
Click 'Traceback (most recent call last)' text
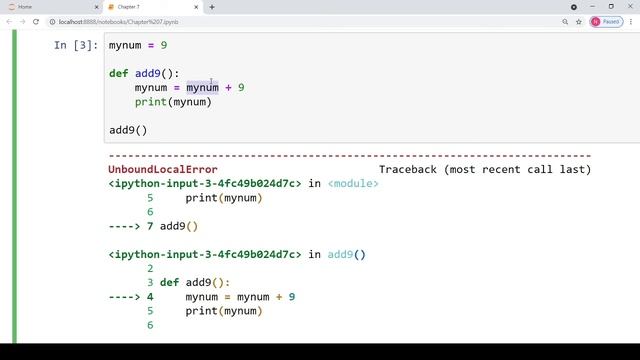click(485, 169)
